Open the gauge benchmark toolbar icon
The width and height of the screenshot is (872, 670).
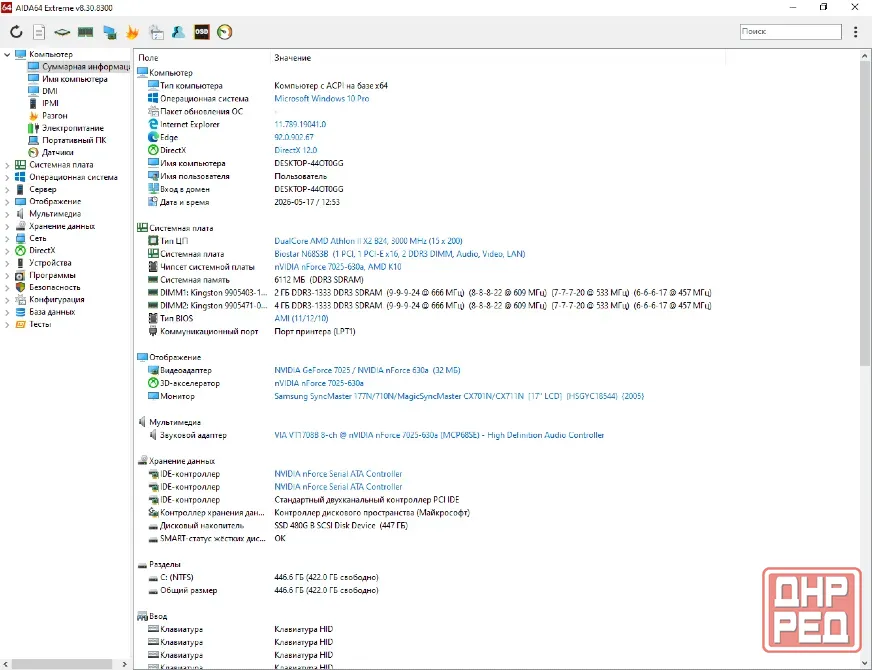coord(225,32)
